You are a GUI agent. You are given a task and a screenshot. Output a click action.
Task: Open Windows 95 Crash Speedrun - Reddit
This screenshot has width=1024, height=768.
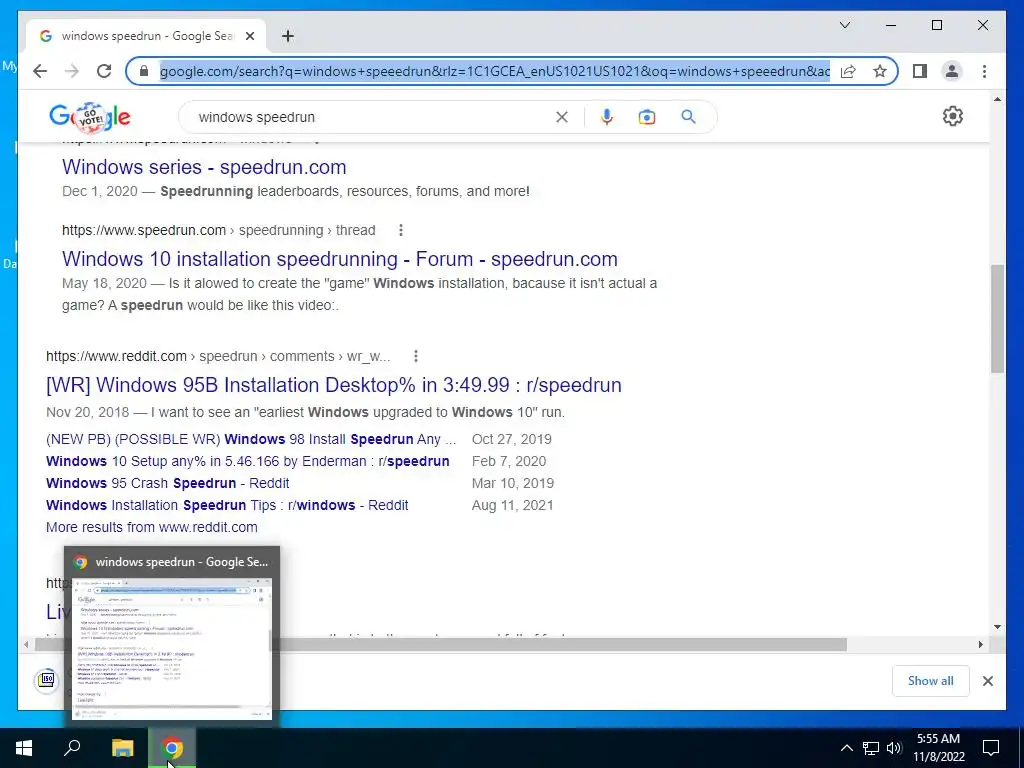tap(167, 483)
